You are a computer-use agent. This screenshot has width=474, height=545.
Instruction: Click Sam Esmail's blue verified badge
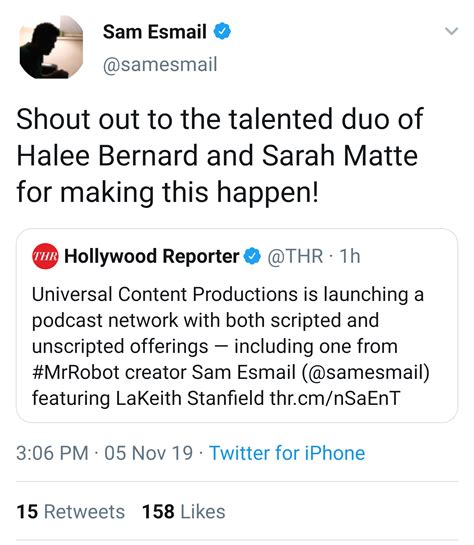[222, 32]
